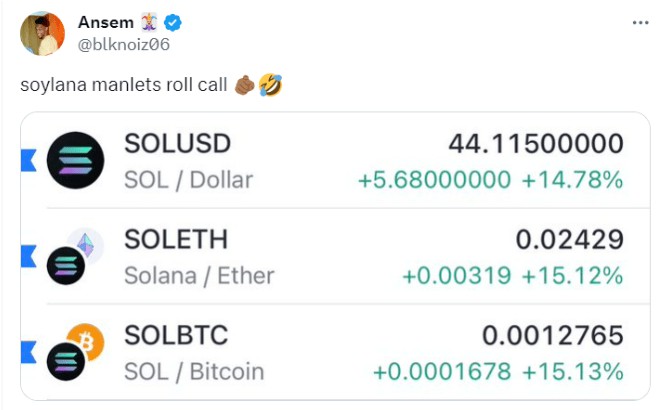The height and width of the screenshot is (410, 660).
Task: Click the +15.13% change for SOLBTC
Action: 573,372
